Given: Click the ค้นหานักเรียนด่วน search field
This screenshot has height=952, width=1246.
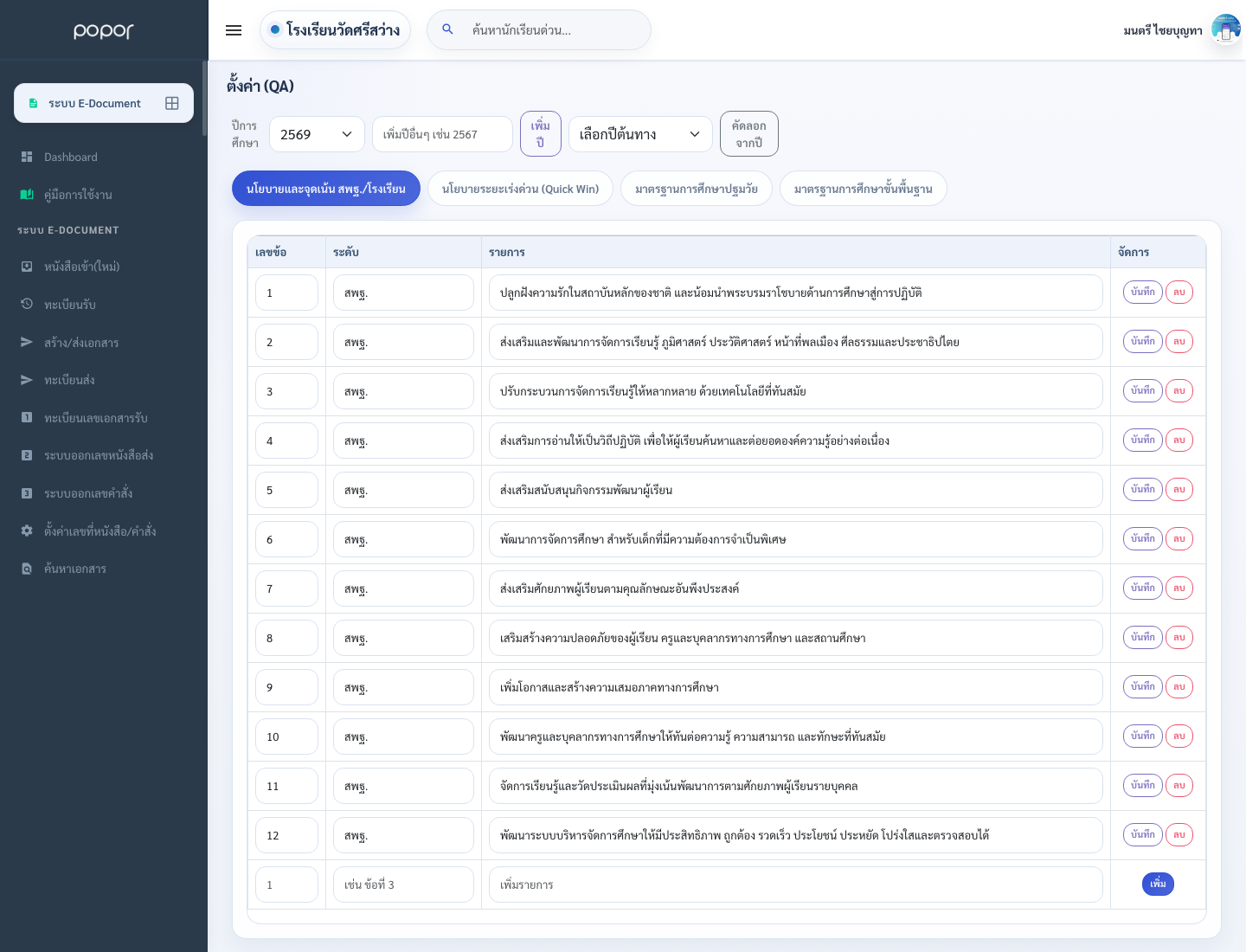Looking at the screenshot, I should (x=539, y=29).
